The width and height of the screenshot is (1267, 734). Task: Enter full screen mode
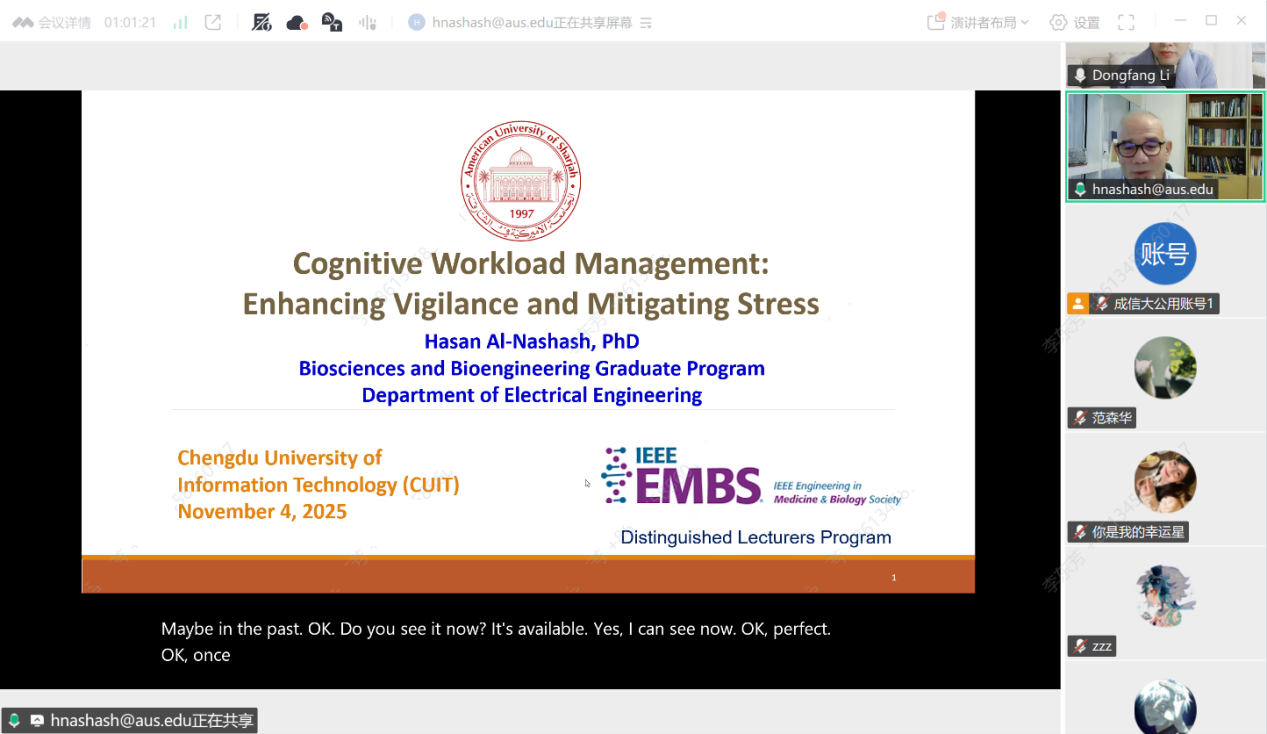click(x=1126, y=22)
